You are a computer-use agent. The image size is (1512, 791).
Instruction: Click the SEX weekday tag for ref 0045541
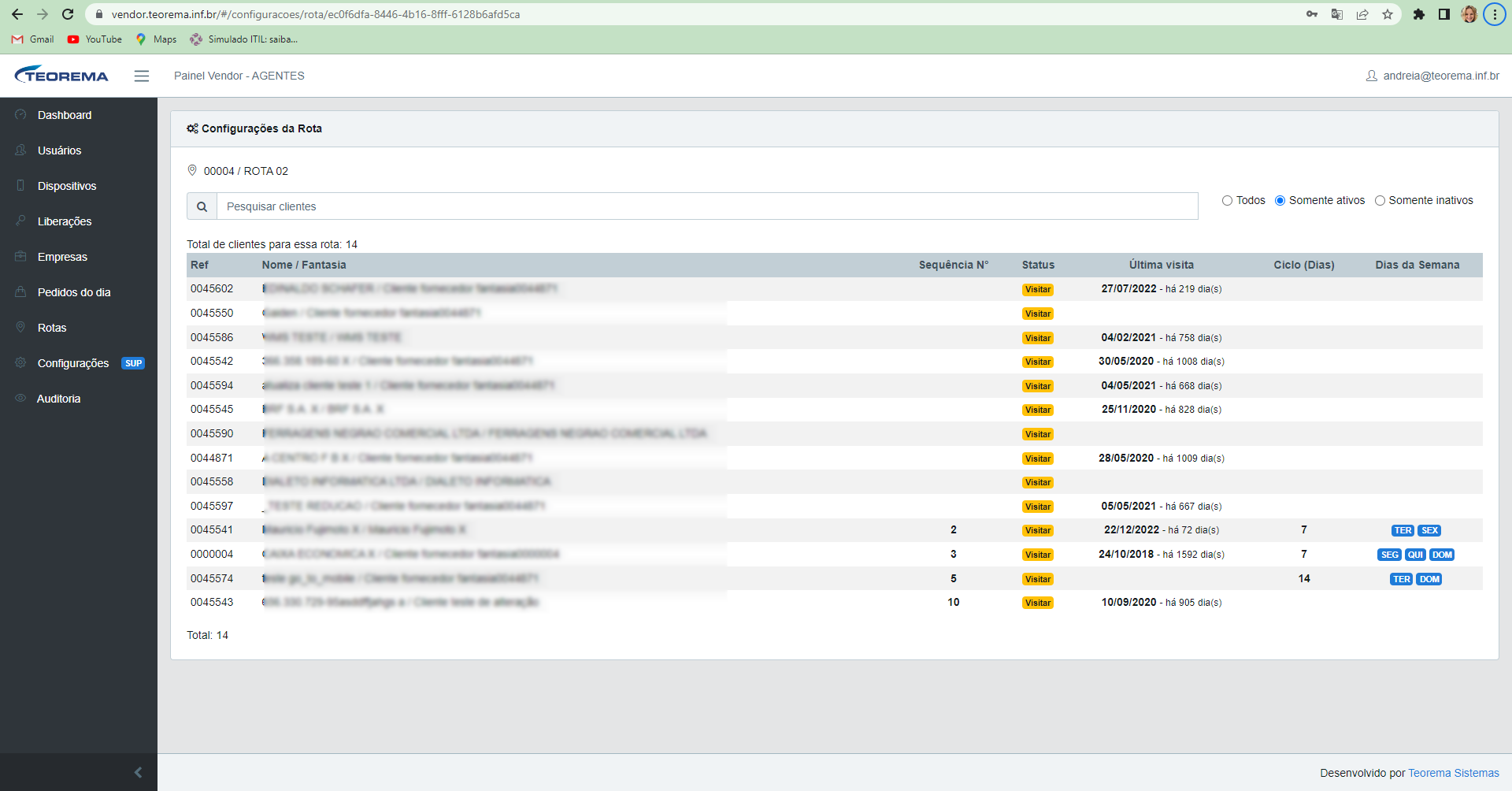(1430, 530)
